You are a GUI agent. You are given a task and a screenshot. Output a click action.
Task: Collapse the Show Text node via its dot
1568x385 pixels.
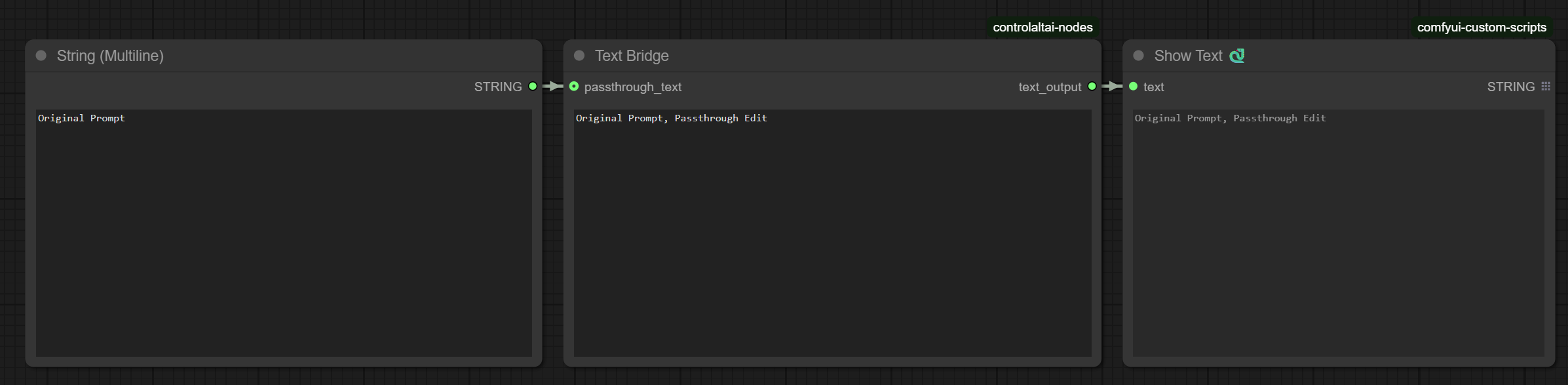(1139, 56)
